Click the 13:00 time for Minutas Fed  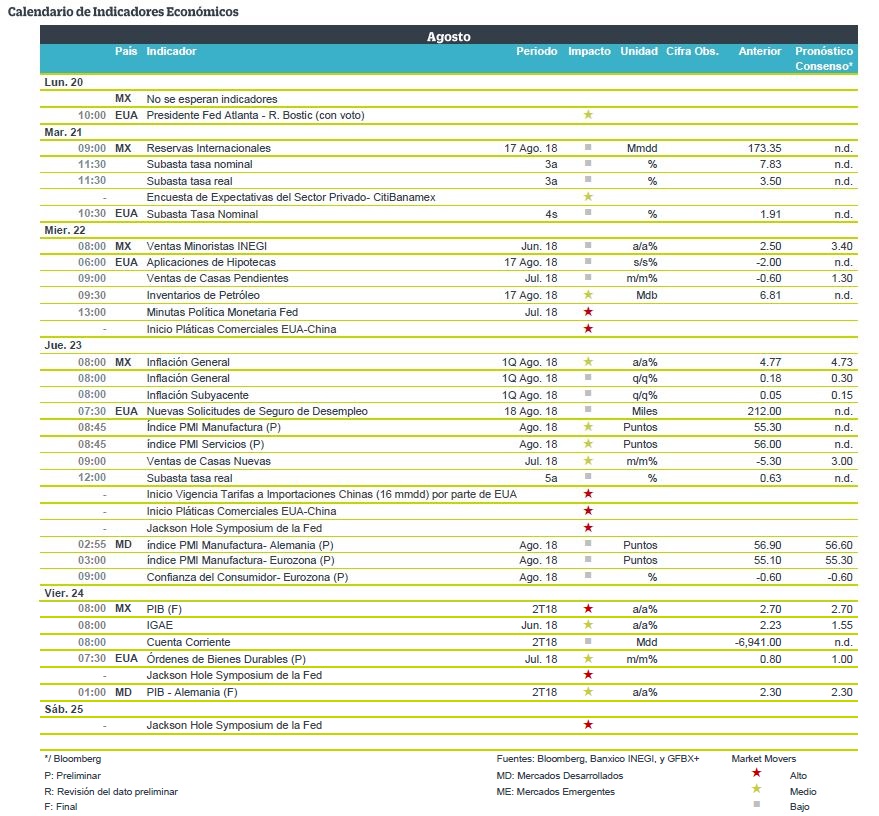coord(92,312)
